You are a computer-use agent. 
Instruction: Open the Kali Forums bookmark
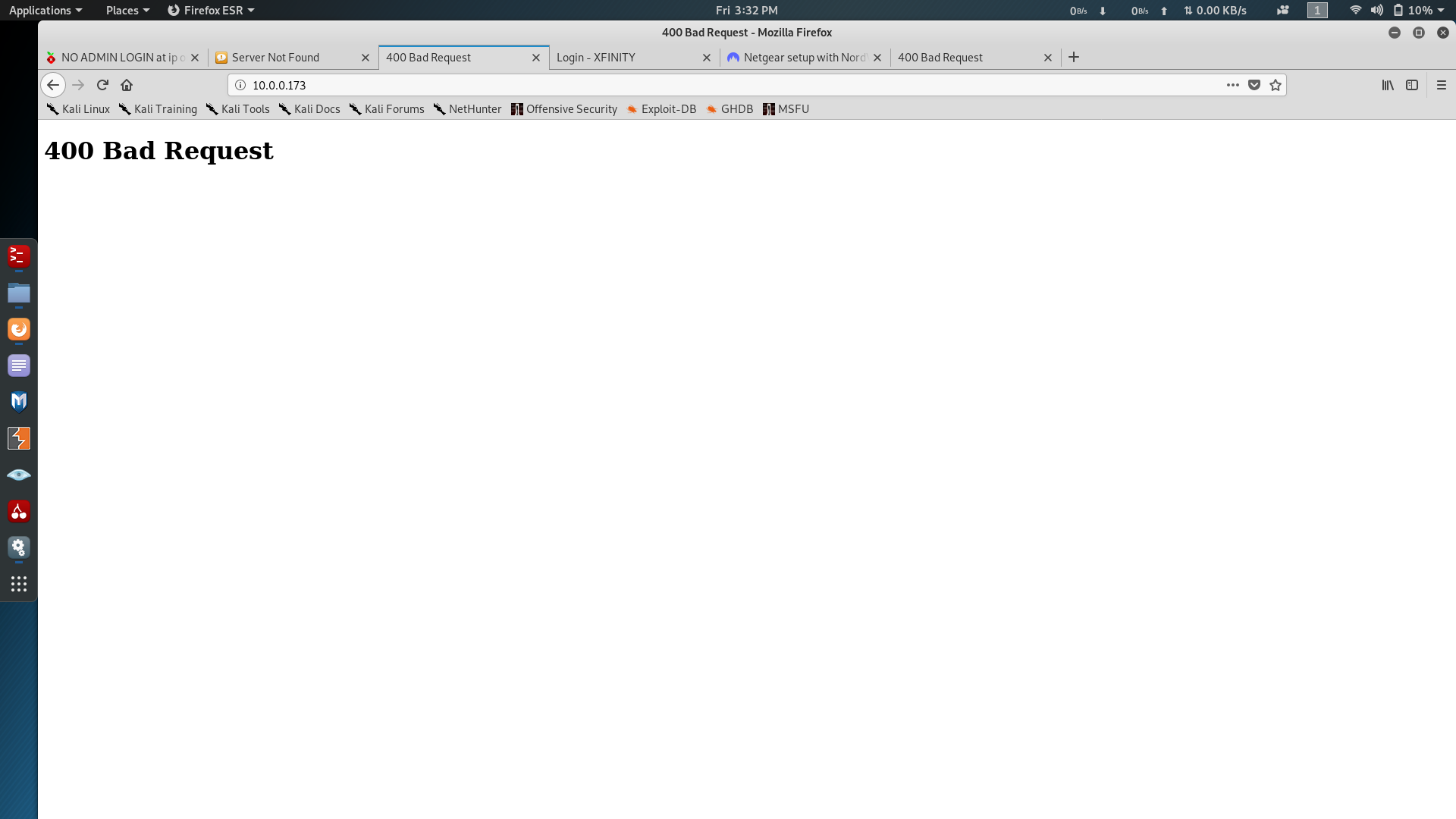pos(387,109)
